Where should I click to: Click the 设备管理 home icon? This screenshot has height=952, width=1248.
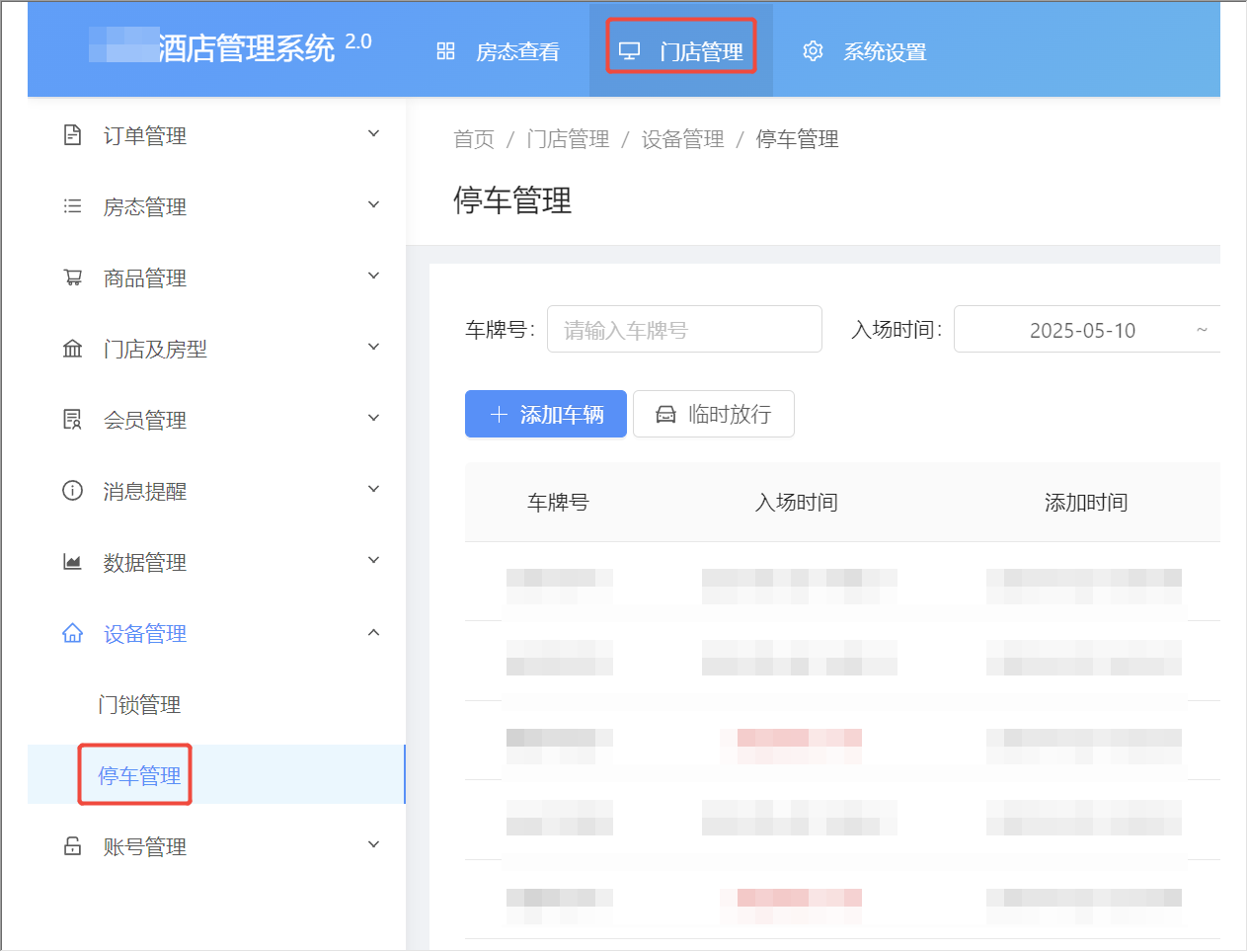pos(72,633)
